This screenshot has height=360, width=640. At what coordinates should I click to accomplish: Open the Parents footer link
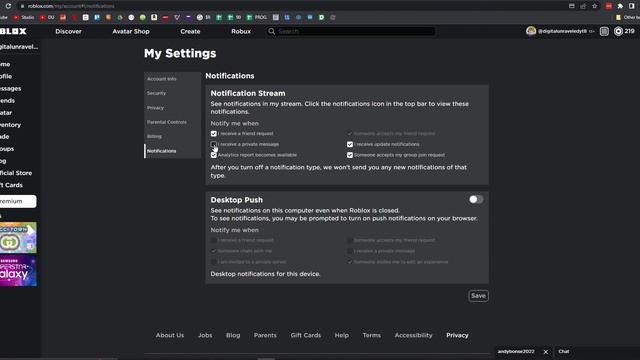tap(265, 335)
